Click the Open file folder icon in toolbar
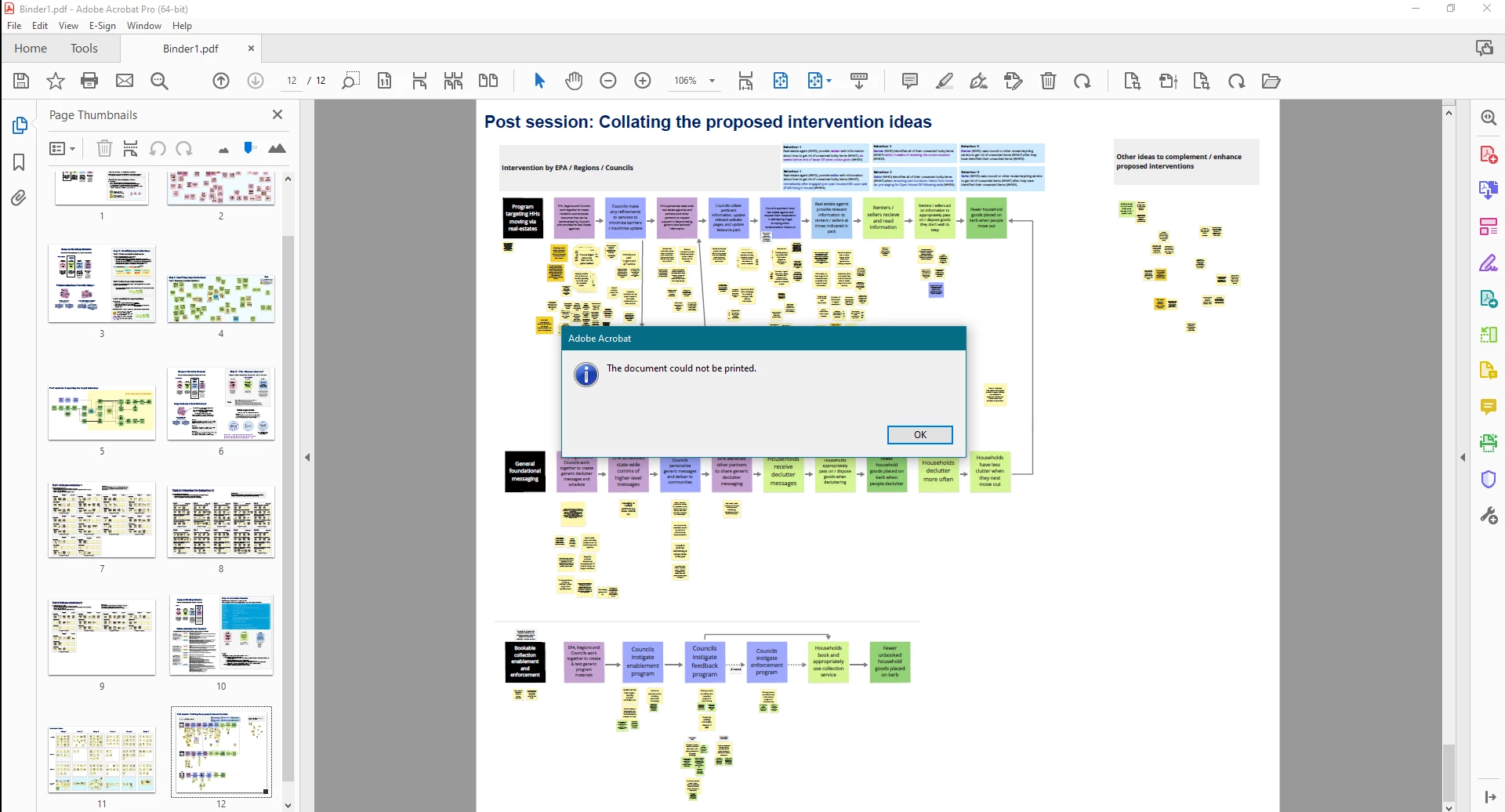This screenshot has width=1505, height=812. click(1271, 81)
